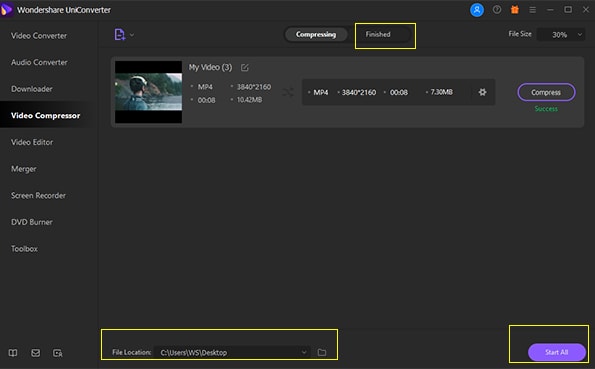Click the Start All button
Screen dimensions: 595x369
(556, 352)
